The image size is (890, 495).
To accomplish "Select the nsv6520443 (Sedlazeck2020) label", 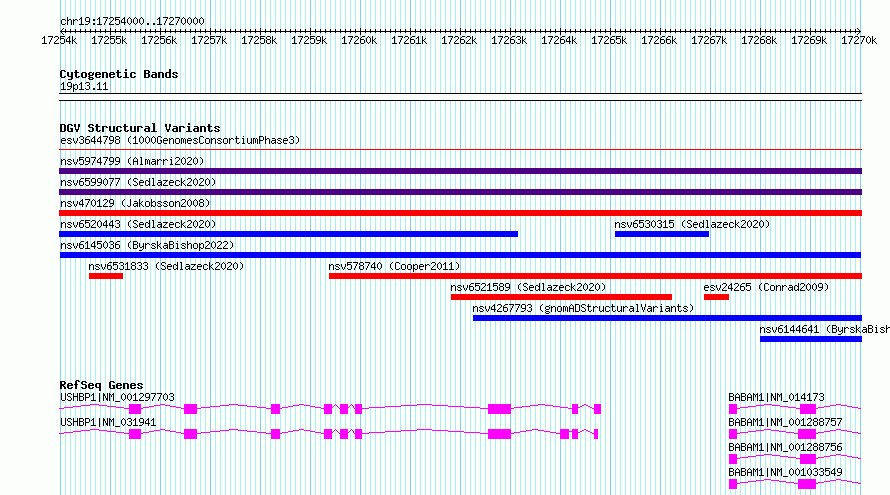I will [138, 224].
